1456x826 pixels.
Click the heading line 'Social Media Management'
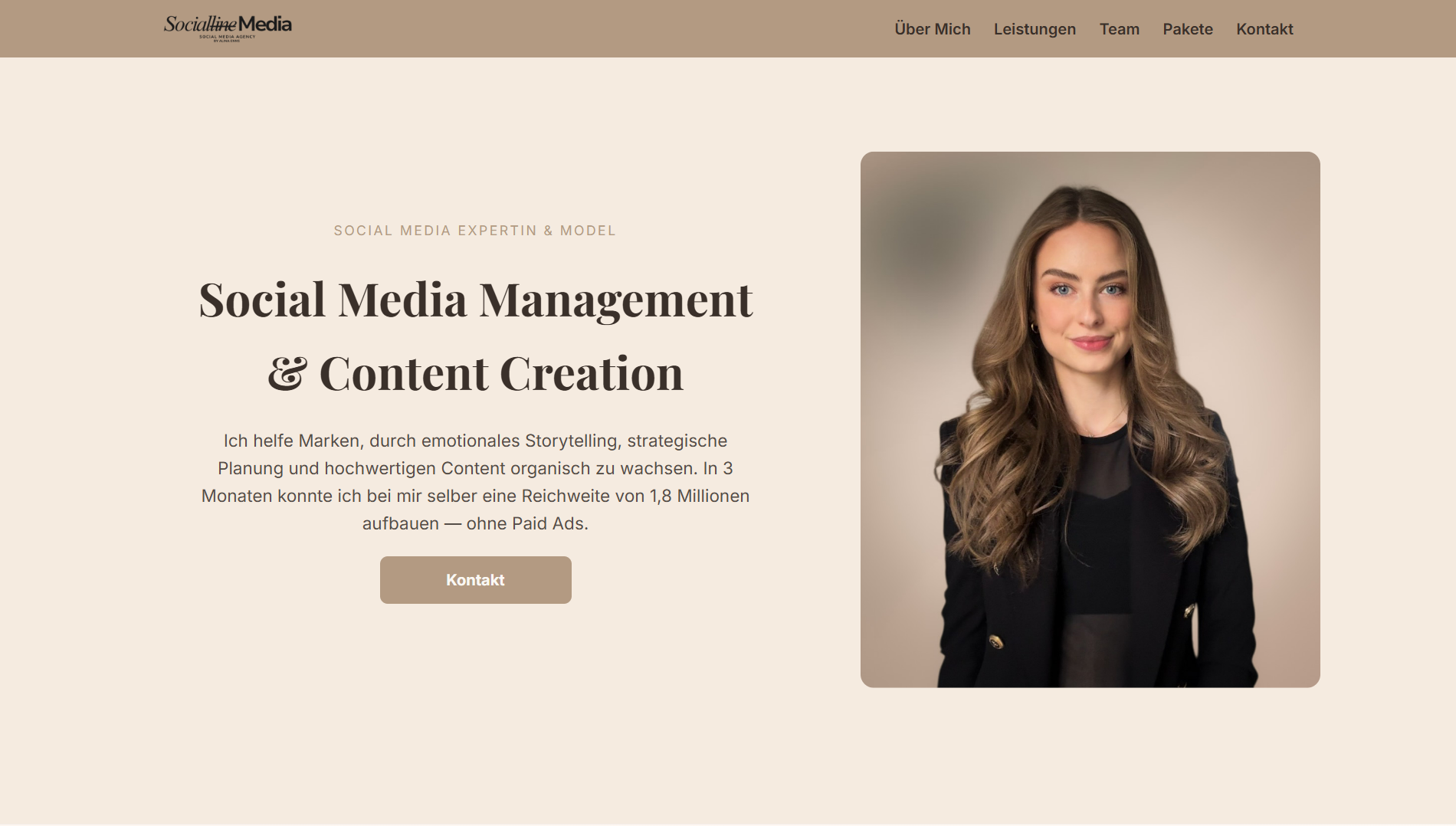pyautogui.click(x=475, y=300)
